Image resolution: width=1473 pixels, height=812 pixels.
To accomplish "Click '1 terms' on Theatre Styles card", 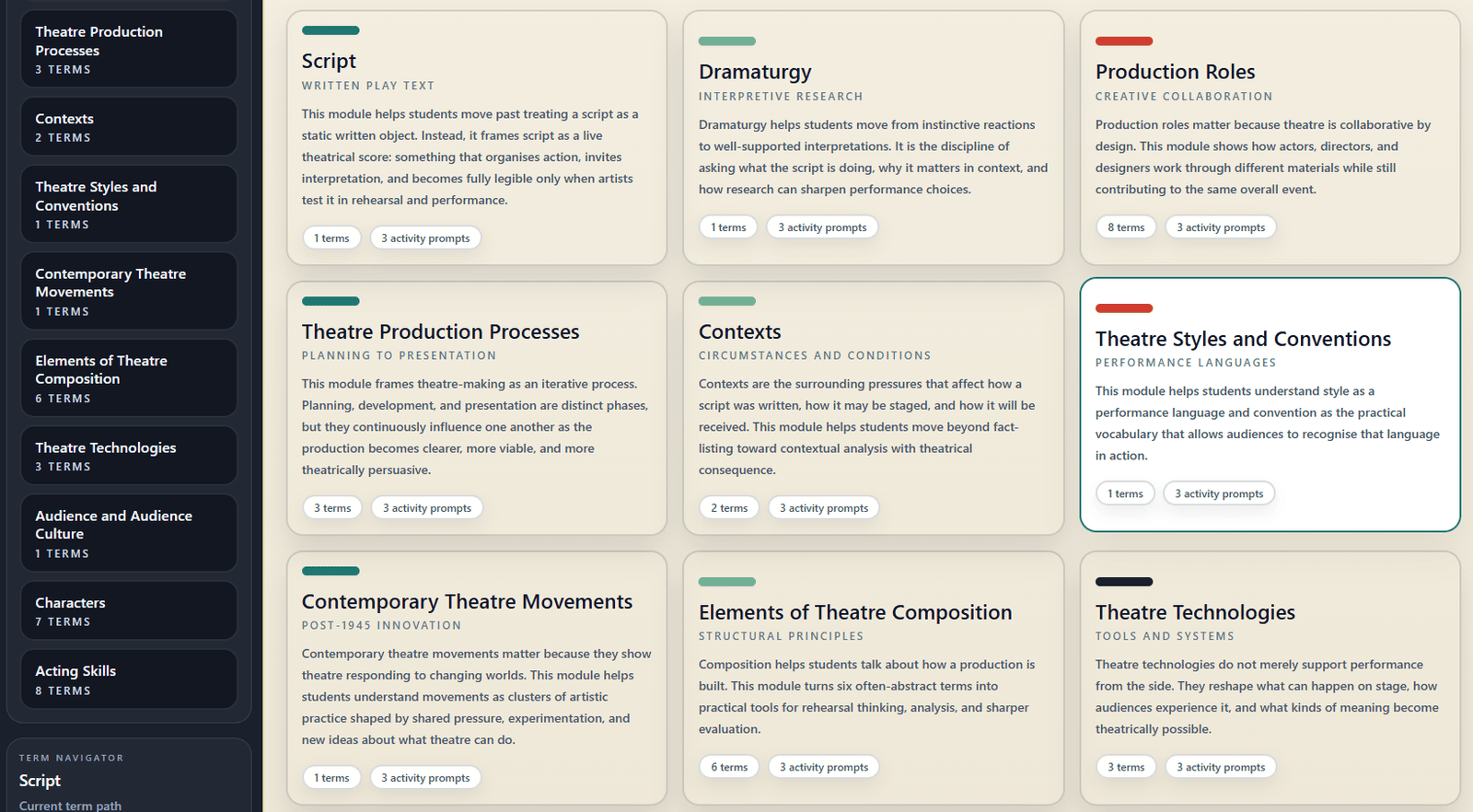I will tap(1125, 493).
